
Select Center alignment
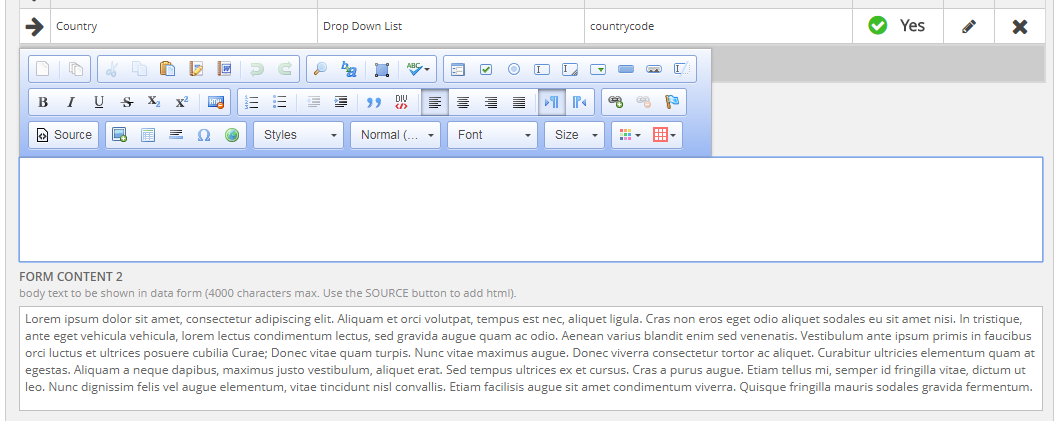click(x=463, y=102)
